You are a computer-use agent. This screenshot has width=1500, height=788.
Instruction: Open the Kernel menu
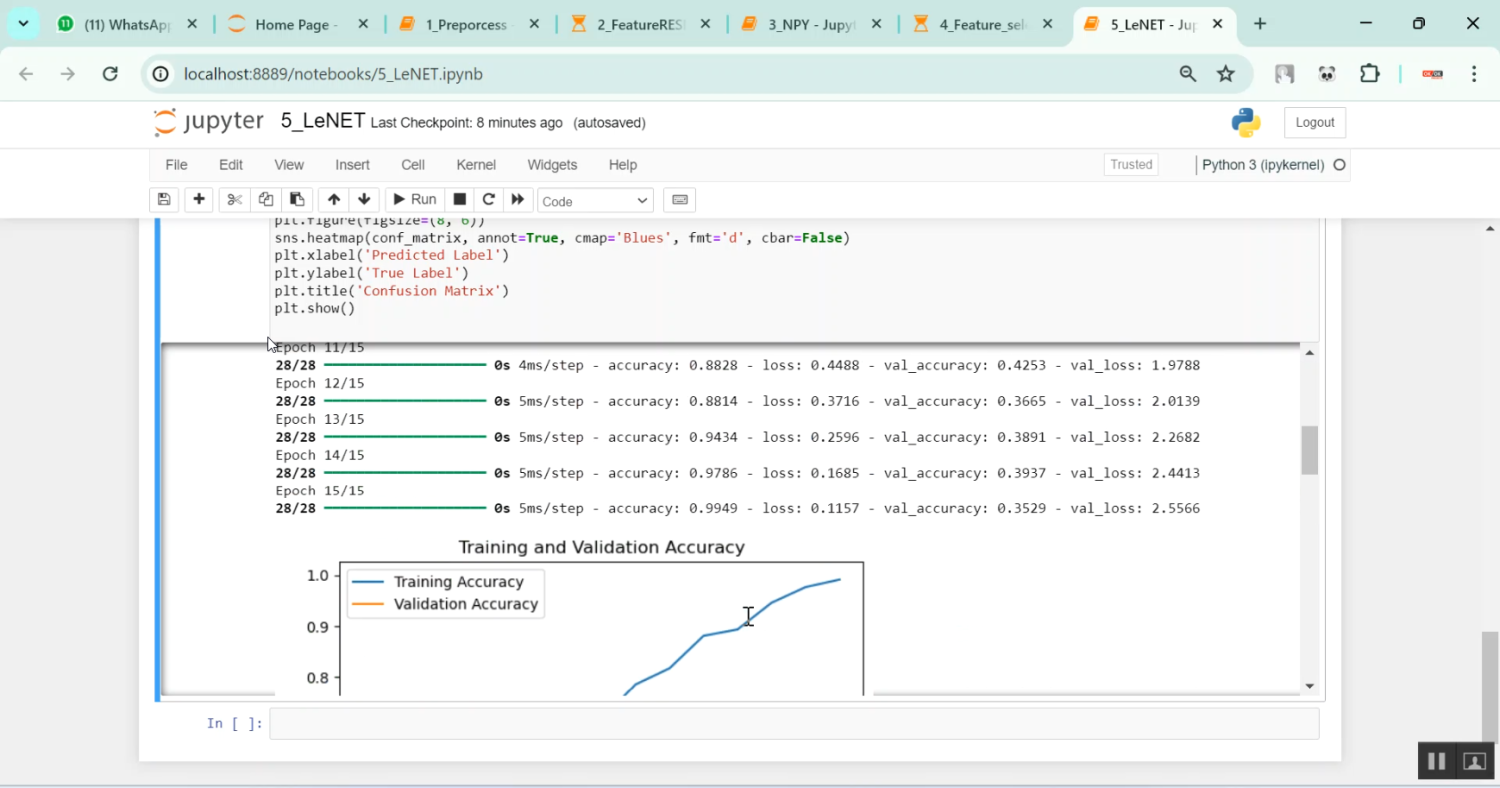tap(476, 165)
